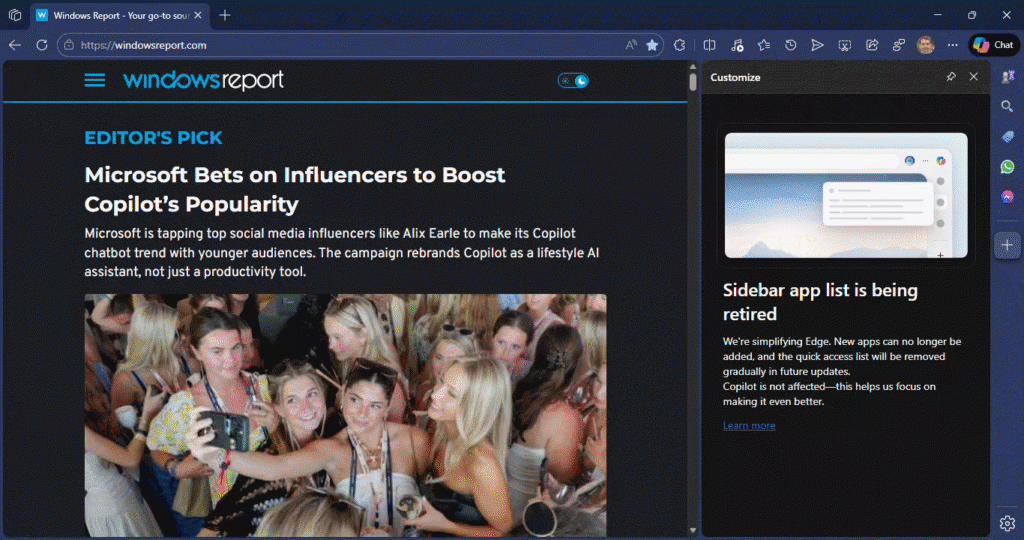This screenshot has height=540, width=1024.
Task: Open sidebar settings gear icon
Action: coord(1007,523)
